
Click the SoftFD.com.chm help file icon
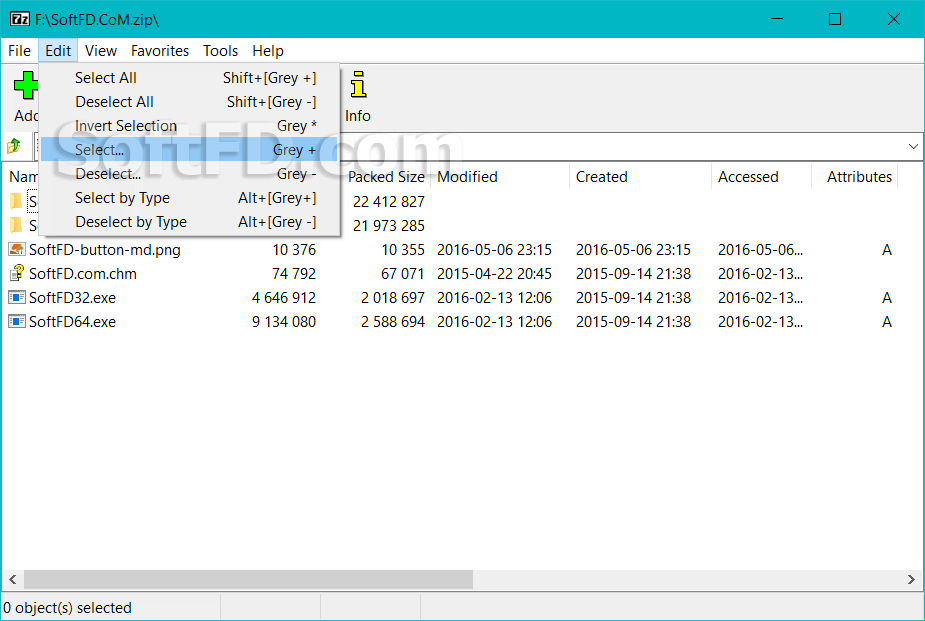tap(17, 274)
